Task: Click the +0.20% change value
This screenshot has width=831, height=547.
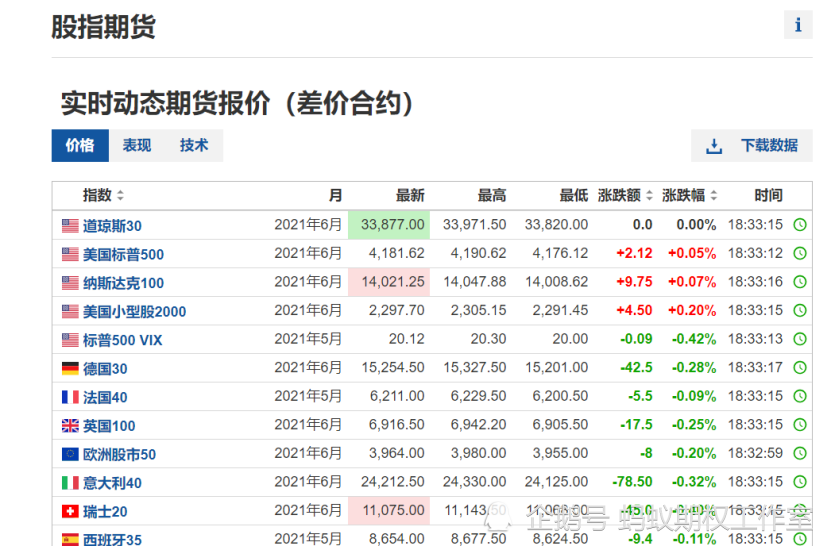Action: coord(692,311)
